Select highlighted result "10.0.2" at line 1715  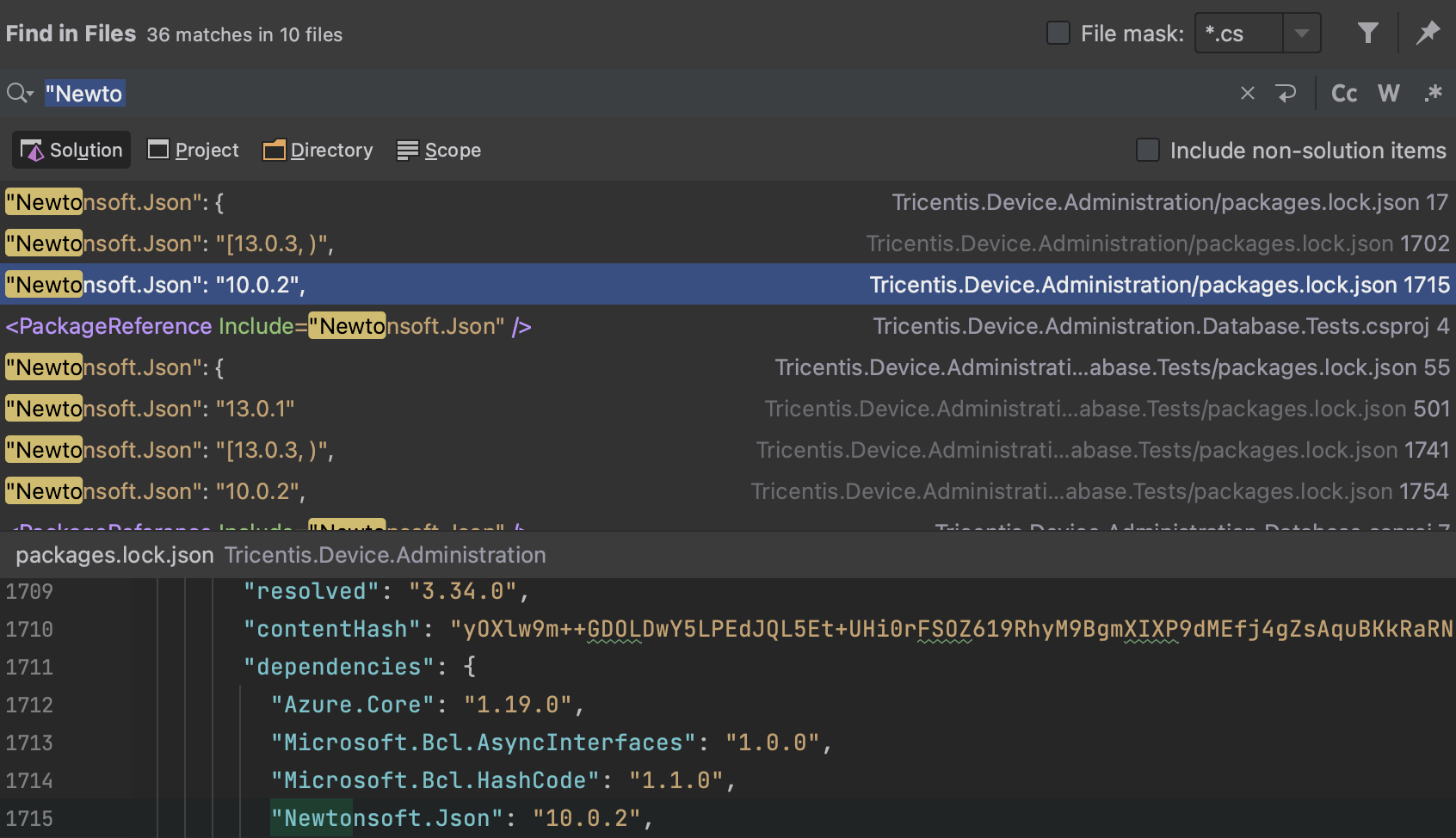pyautogui.click(x=728, y=285)
